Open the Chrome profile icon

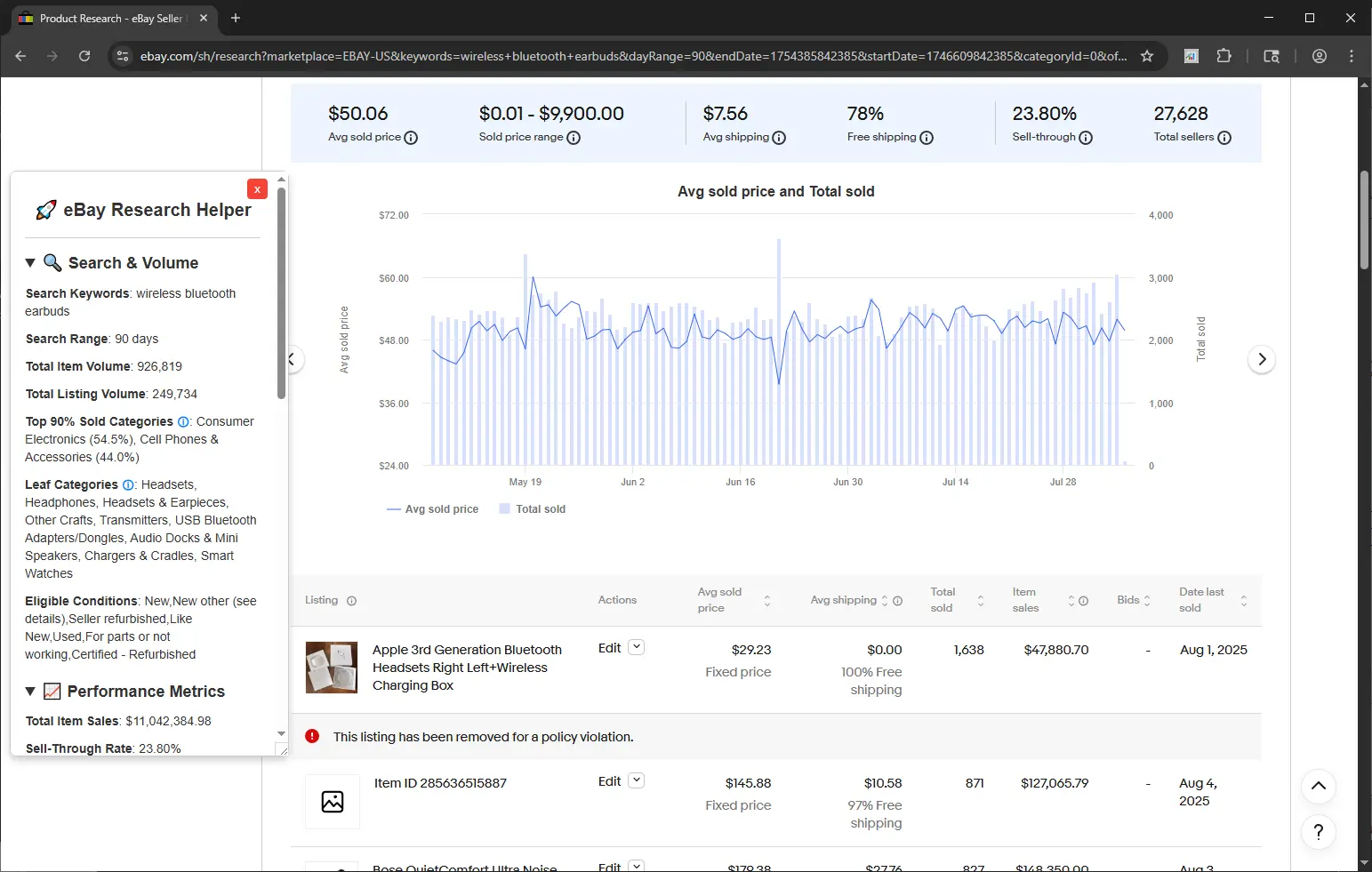[1320, 56]
